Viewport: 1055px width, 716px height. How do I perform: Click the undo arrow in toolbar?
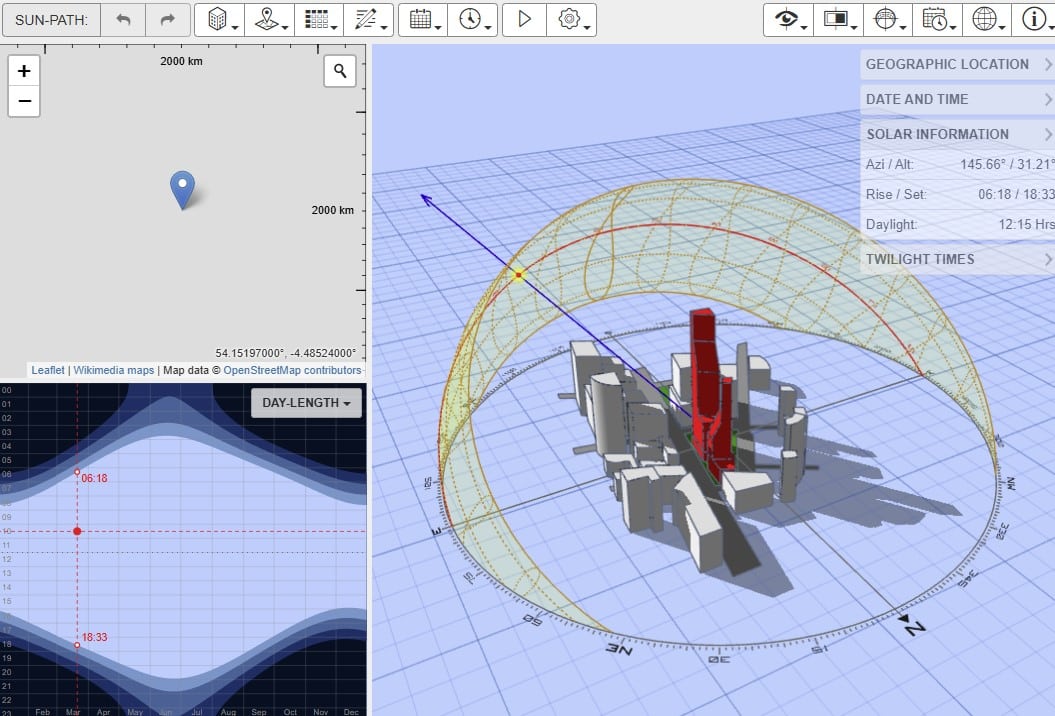click(123, 20)
